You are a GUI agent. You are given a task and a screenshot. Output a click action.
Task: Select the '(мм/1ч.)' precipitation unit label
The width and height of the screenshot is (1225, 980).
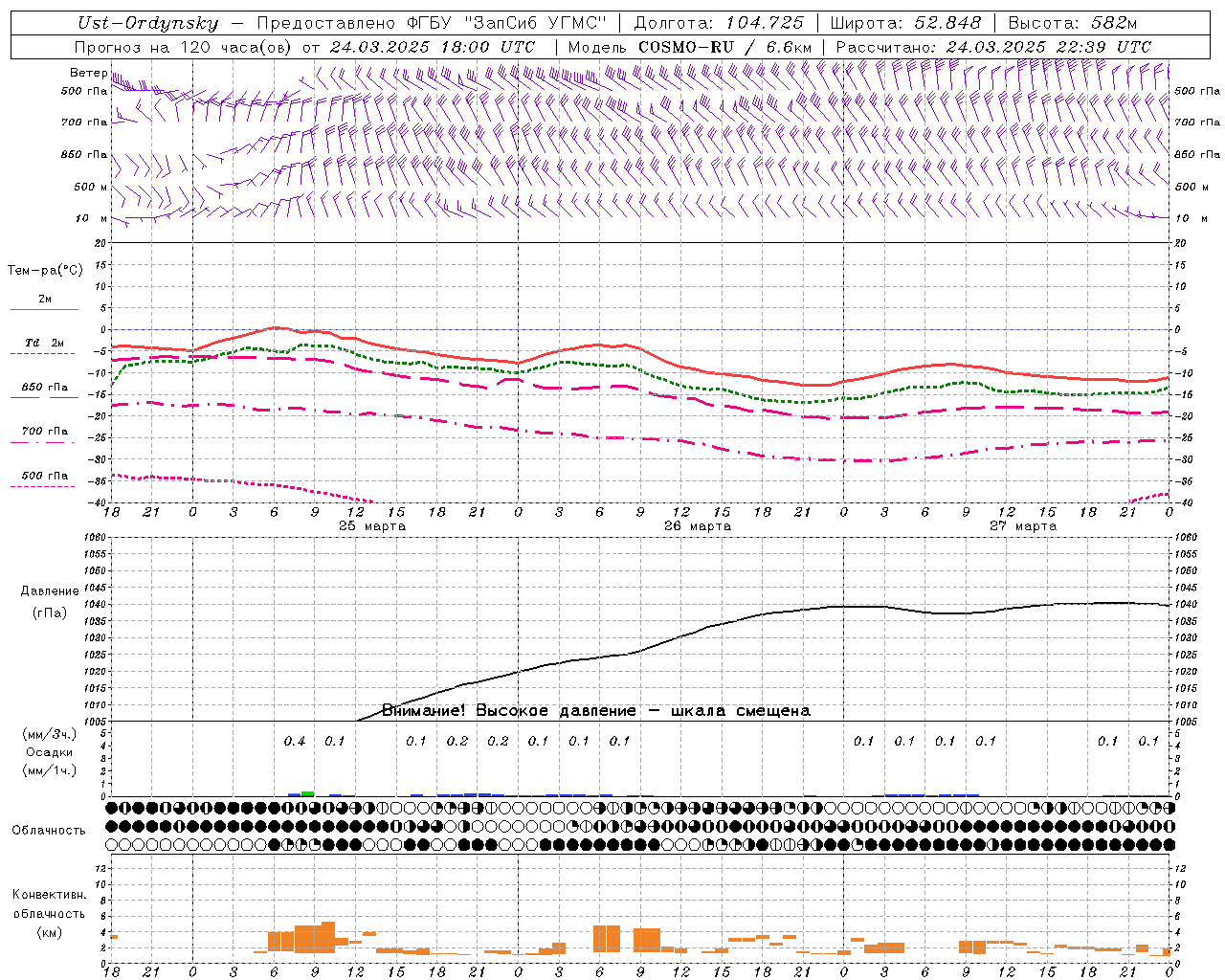point(49,770)
